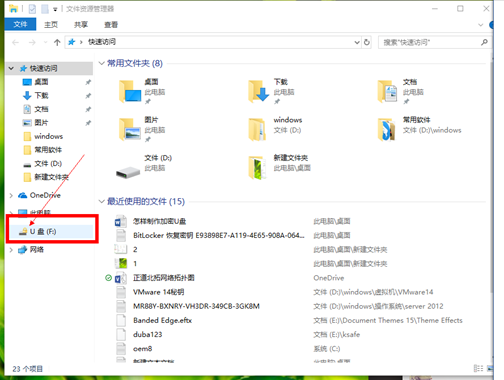Open the 常用软件 folder thumbnail
Image resolution: width=504 pixels, height=380 pixels.
387,129
